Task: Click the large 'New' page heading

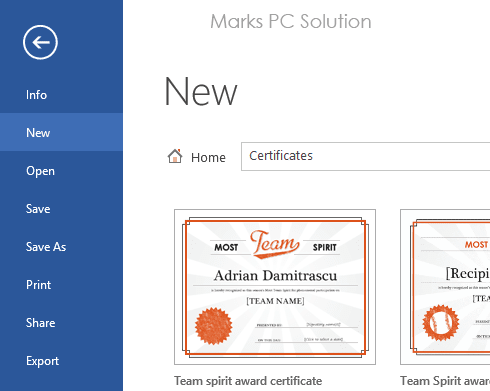Action: tap(201, 91)
